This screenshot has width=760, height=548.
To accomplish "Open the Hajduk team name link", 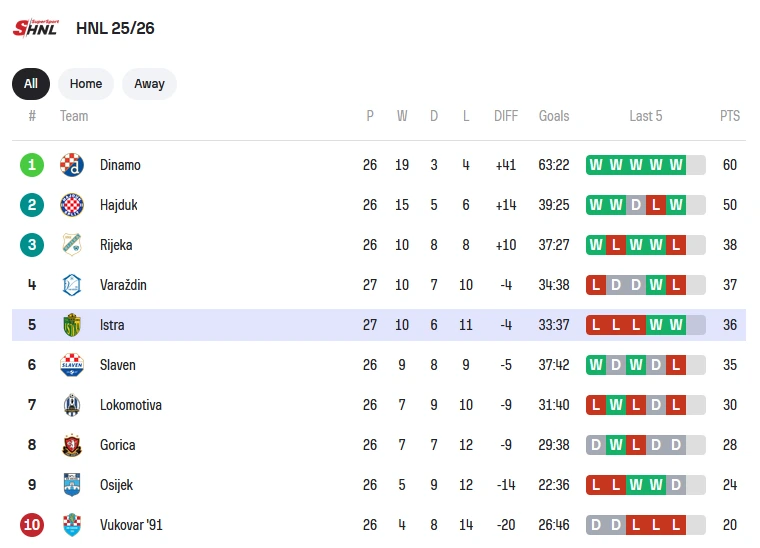I will [x=119, y=205].
